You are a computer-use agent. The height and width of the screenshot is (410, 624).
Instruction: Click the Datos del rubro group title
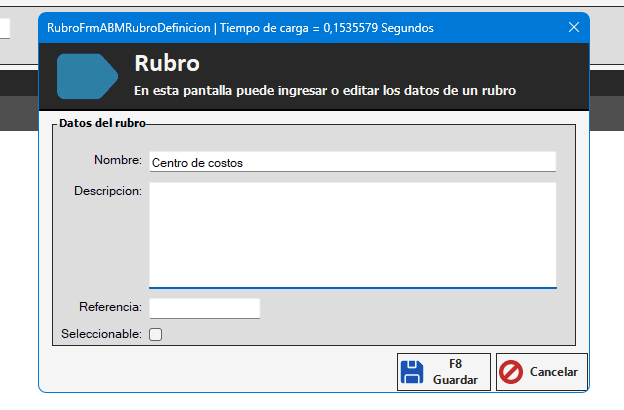tap(102, 123)
